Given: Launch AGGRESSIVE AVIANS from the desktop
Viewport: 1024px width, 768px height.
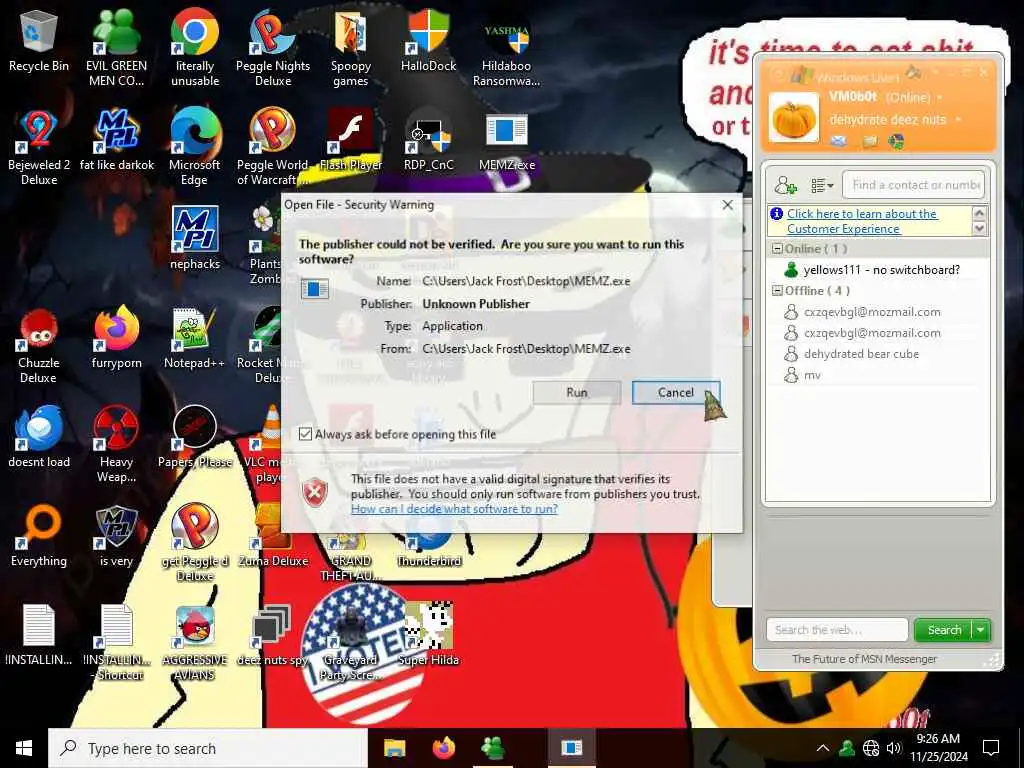Looking at the screenshot, I should [x=195, y=643].
